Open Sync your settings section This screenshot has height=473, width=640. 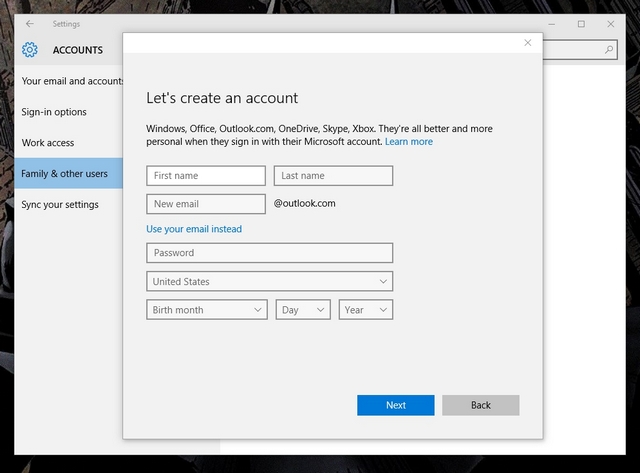69,204
